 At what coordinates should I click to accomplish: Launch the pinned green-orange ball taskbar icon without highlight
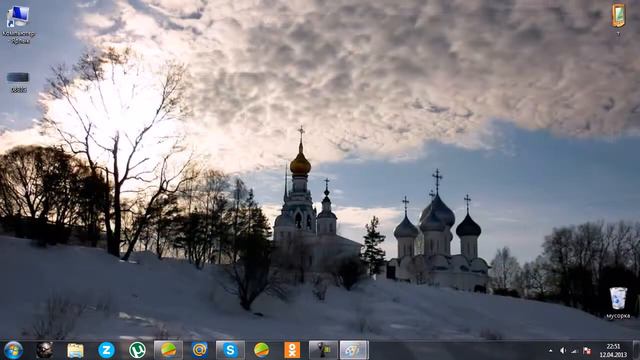pos(261,350)
